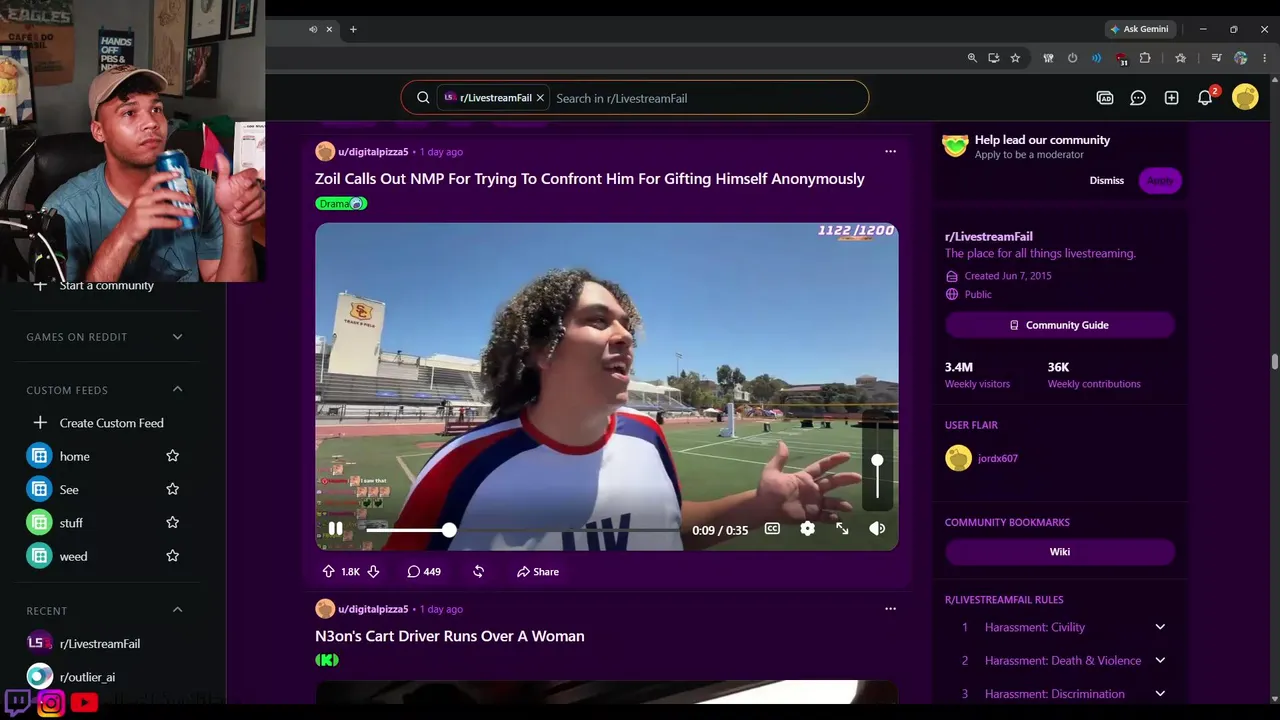Favorite the stuff custom feed
The width and height of the screenshot is (1280, 720).
[x=172, y=522]
